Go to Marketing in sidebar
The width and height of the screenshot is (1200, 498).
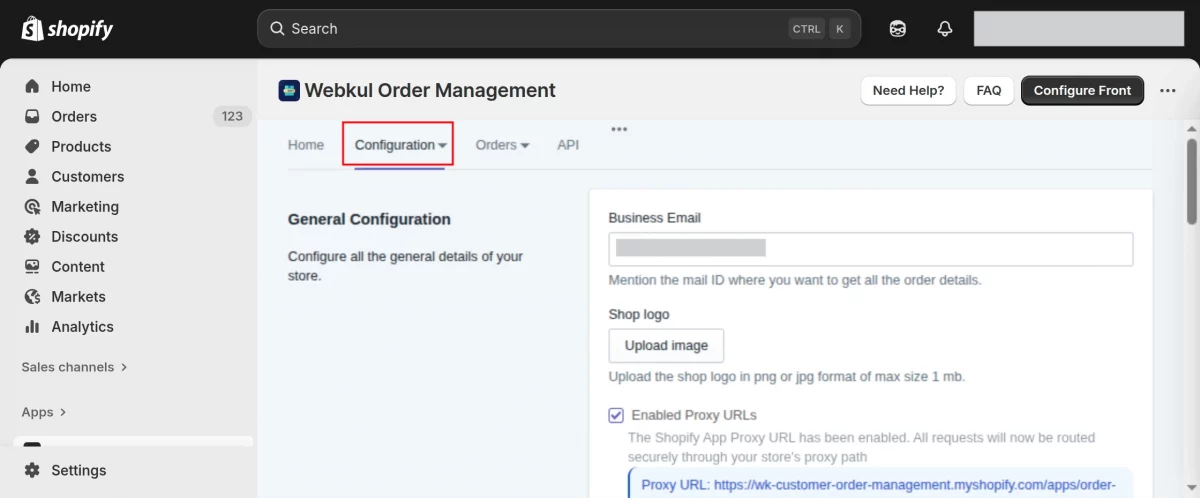click(x=85, y=207)
